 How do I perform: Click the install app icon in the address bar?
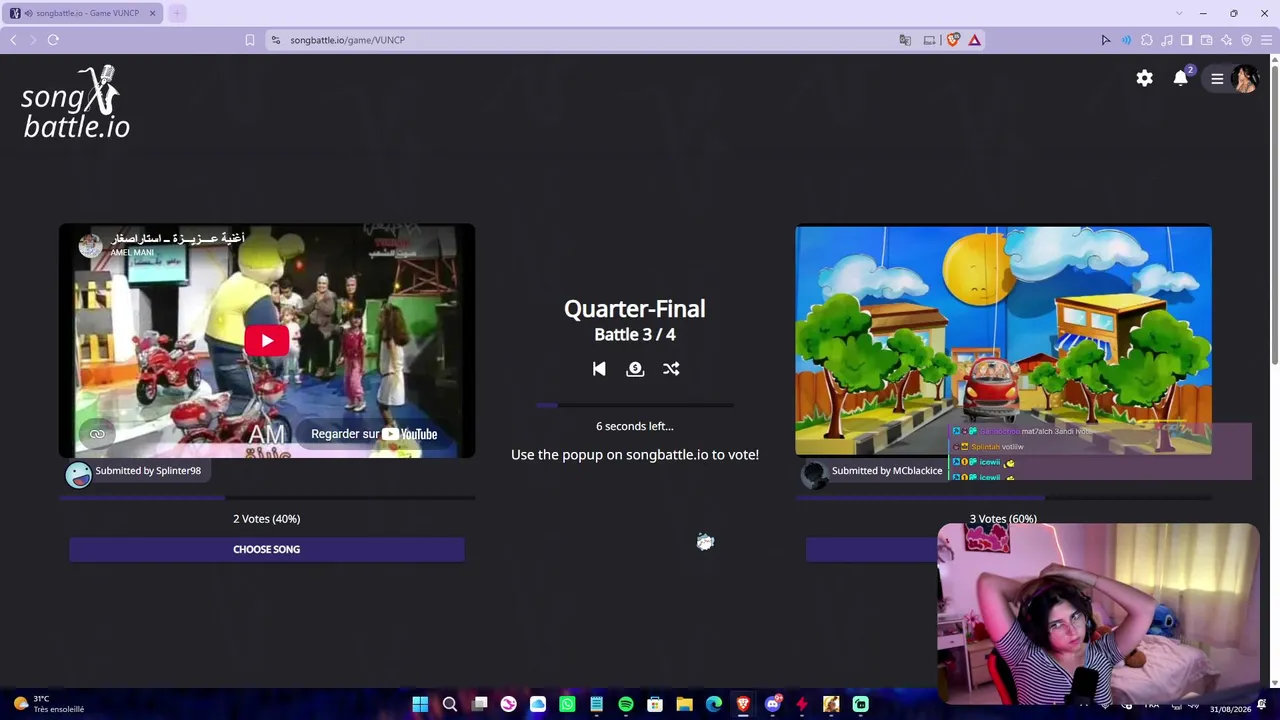pyautogui.click(x=929, y=40)
